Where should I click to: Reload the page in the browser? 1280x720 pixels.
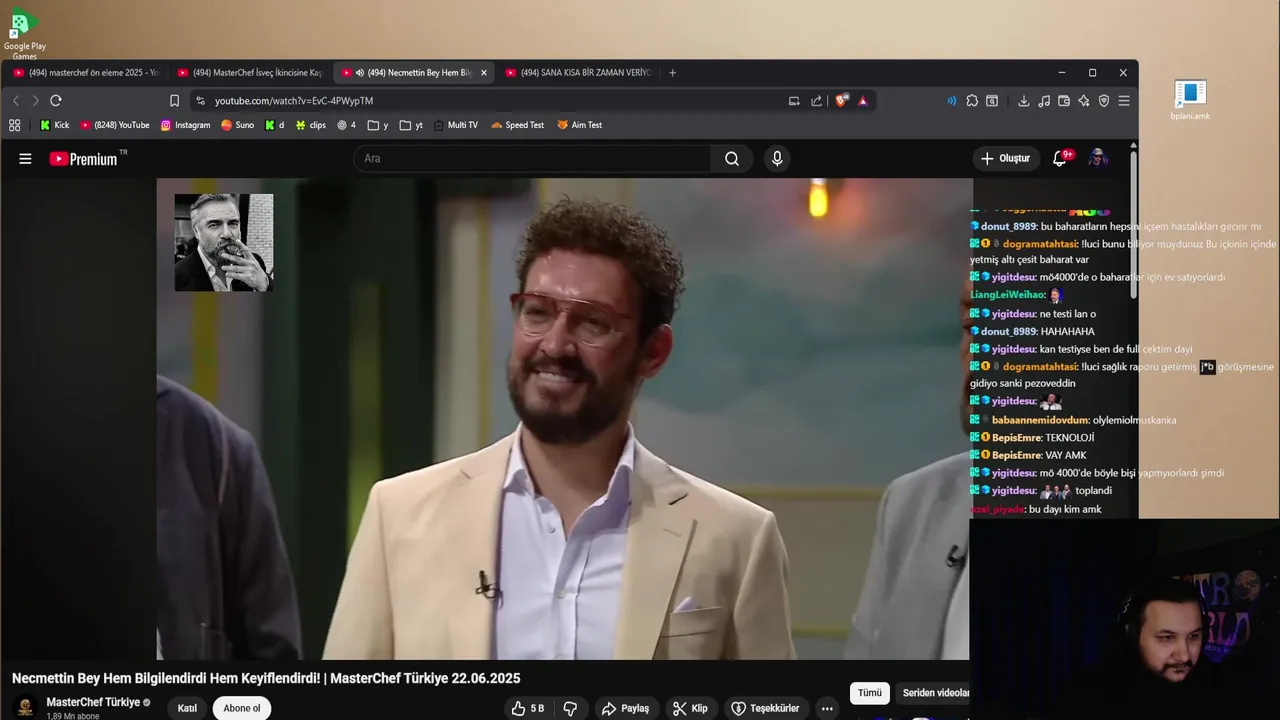56,101
